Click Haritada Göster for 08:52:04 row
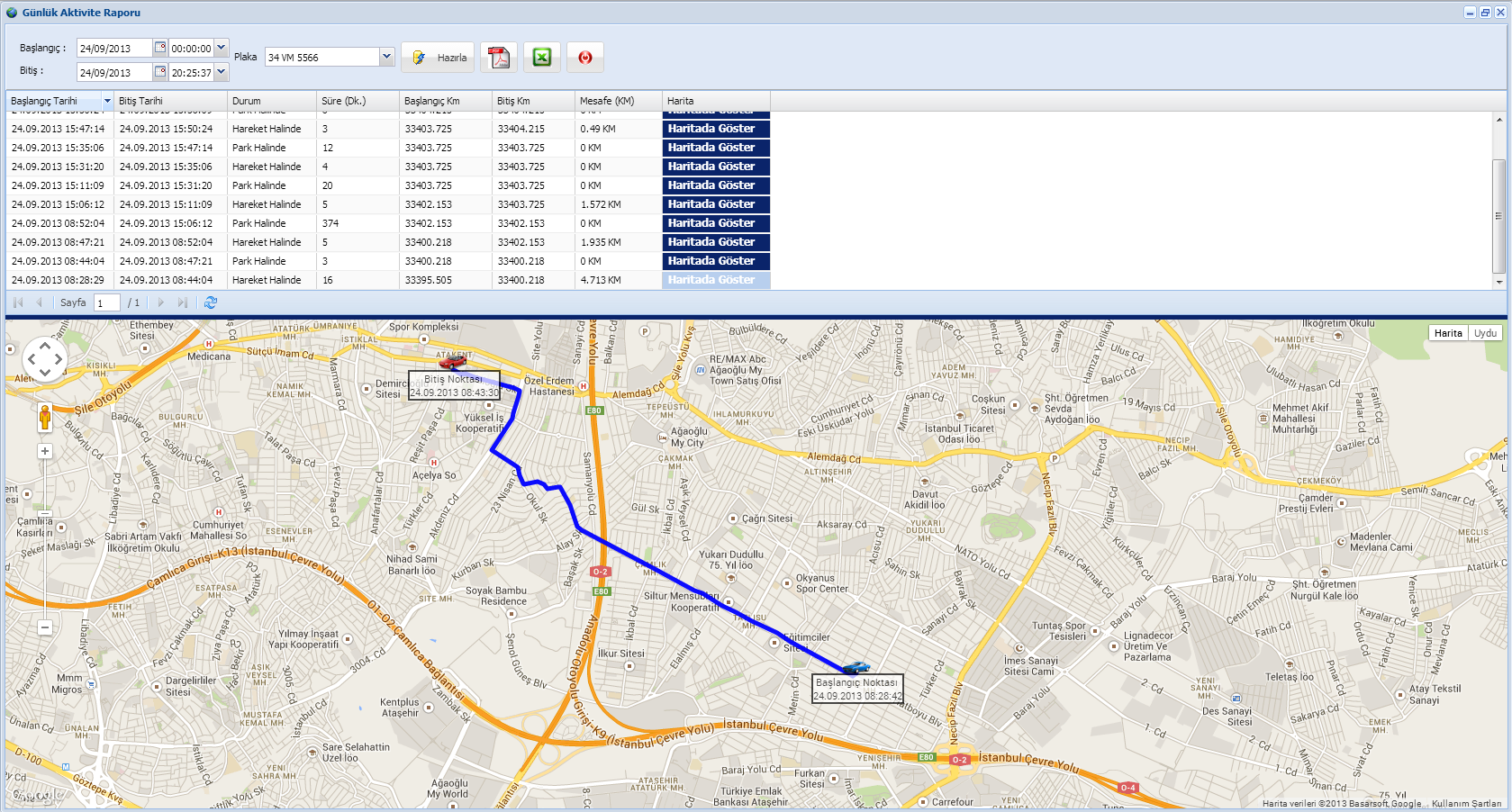The image size is (1512, 812). (716, 223)
